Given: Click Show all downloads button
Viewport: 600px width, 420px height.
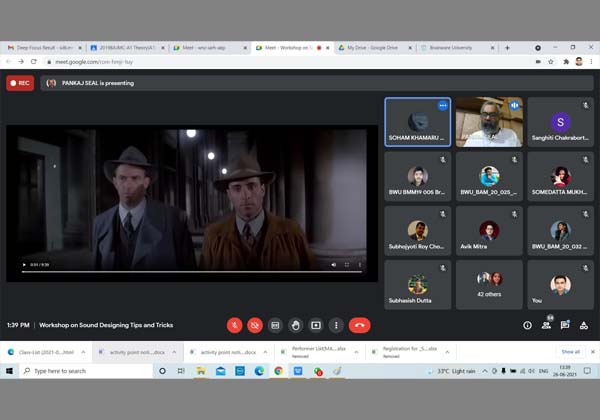Looking at the screenshot, I should [x=570, y=352].
